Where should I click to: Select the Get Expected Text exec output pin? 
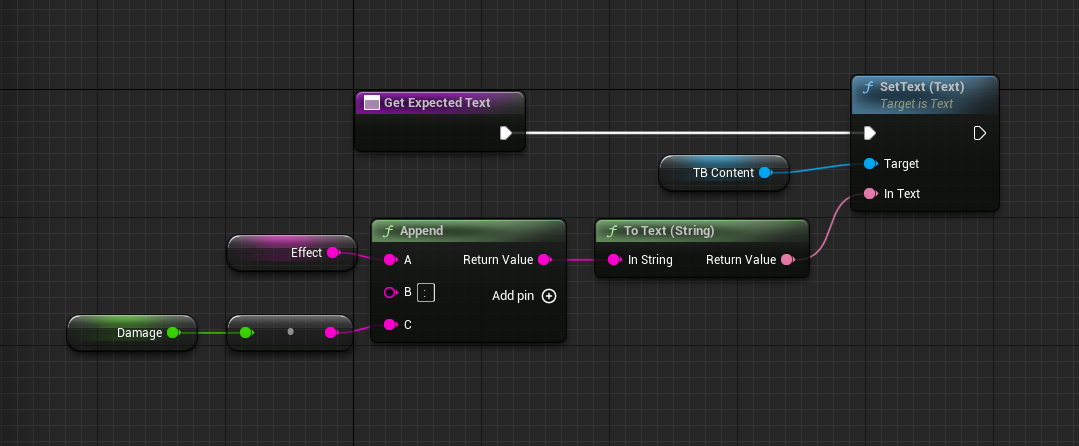pos(506,133)
